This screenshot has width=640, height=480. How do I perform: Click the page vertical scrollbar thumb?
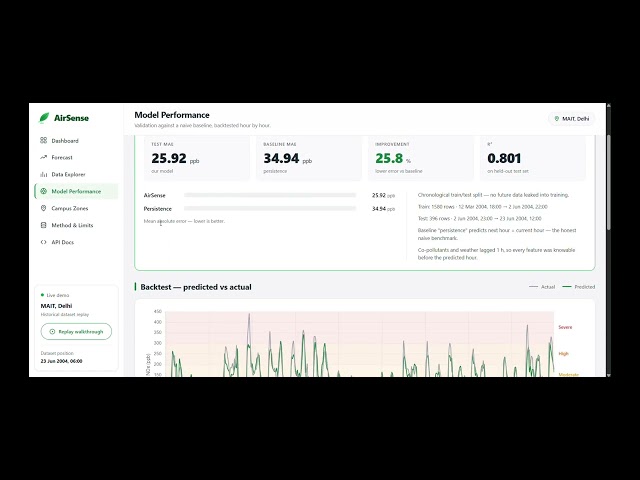pyautogui.click(x=609, y=182)
